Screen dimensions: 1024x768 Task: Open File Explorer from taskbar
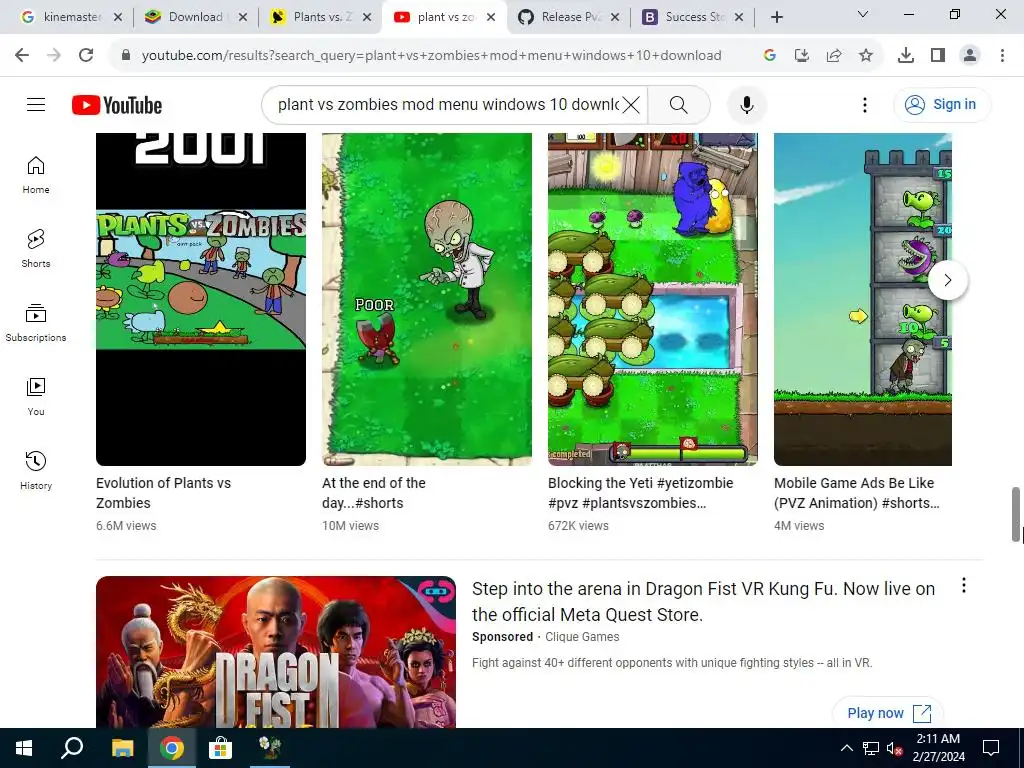click(x=122, y=748)
